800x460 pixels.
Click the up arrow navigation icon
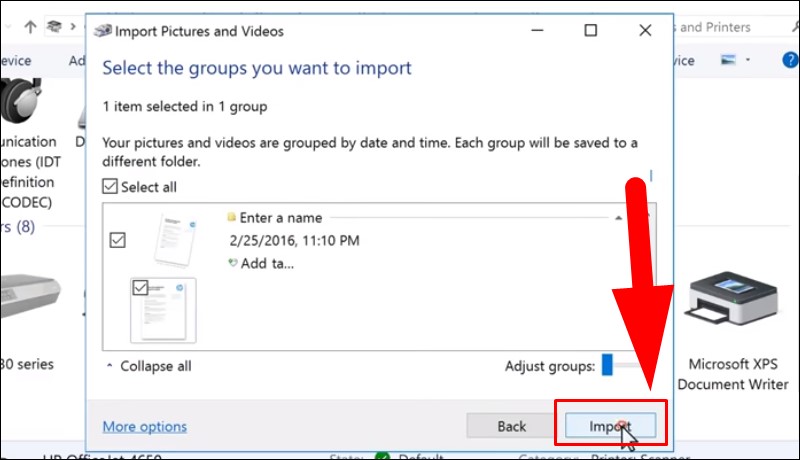pos(30,27)
